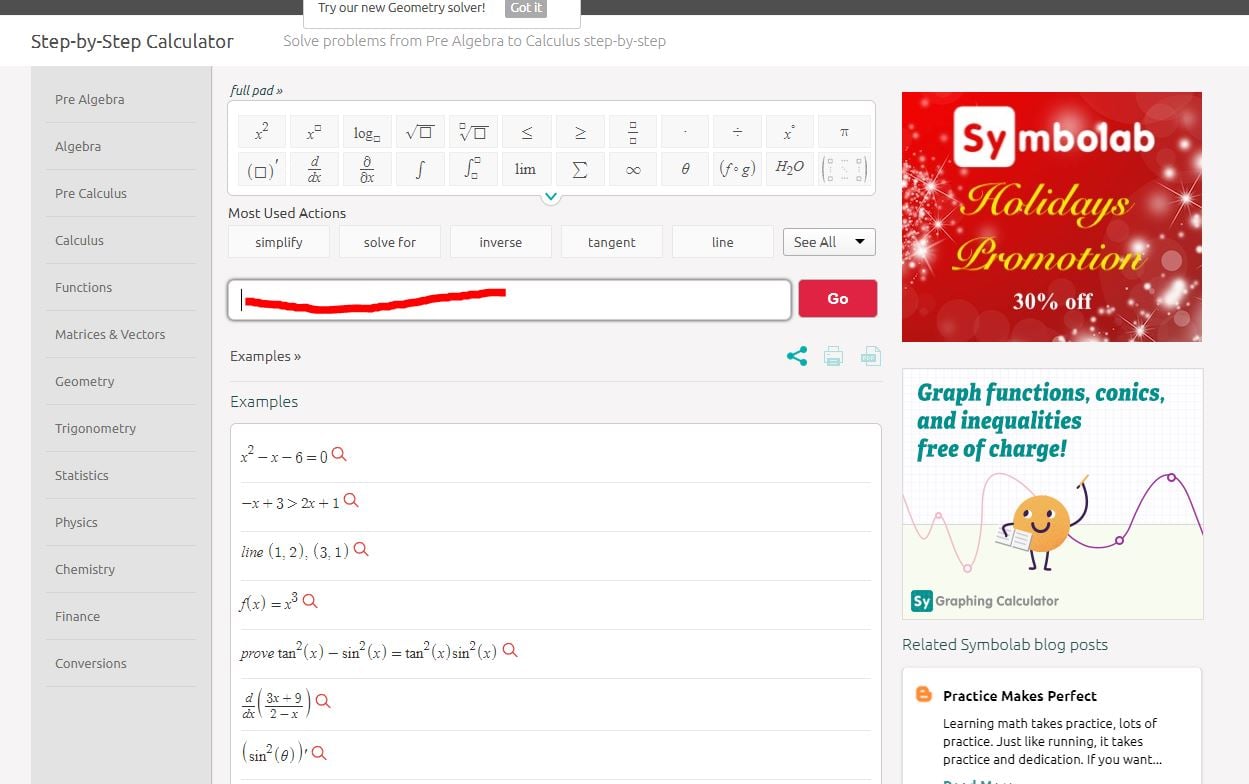The width and height of the screenshot is (1249, 784).
Task: Search the f(x)=x³ example
Action: [310, 601]
